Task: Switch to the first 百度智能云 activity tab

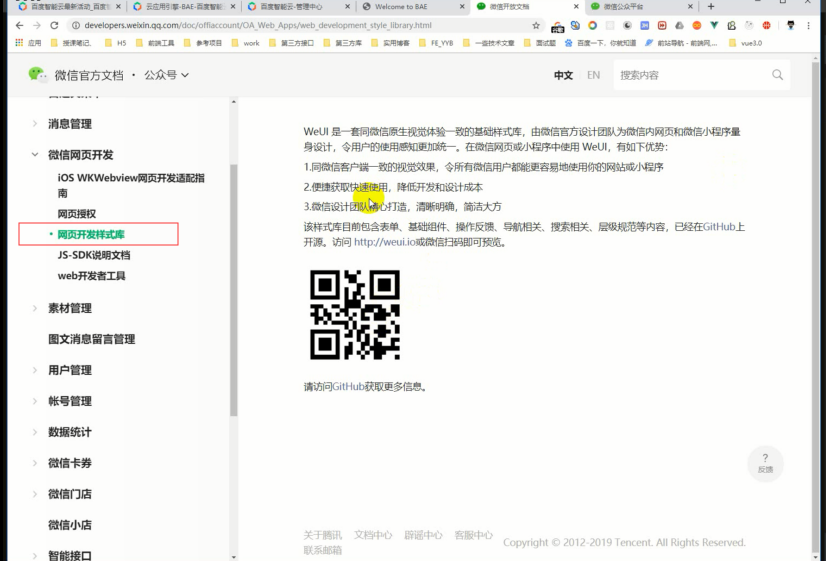Action: pyautogui.click(x=70, y=6)
